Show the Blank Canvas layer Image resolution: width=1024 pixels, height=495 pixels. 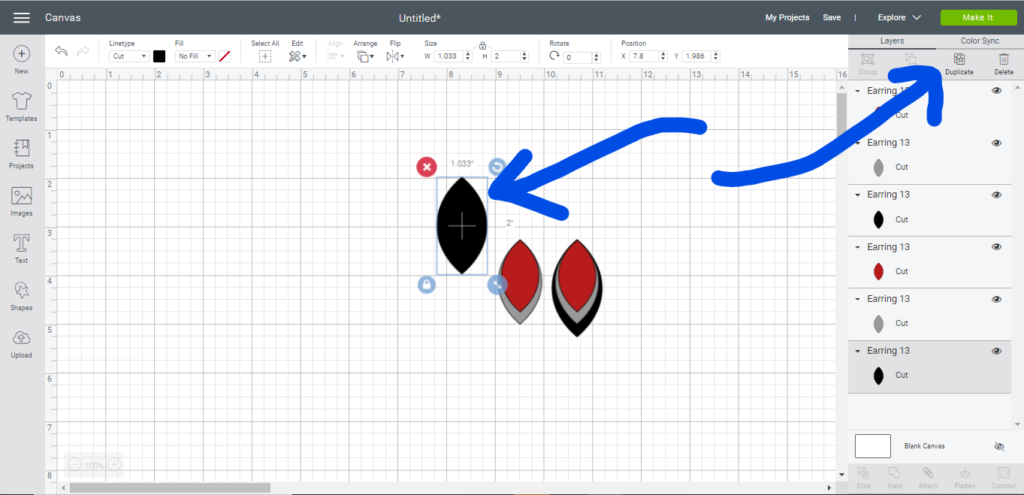(x=999, y=446)
